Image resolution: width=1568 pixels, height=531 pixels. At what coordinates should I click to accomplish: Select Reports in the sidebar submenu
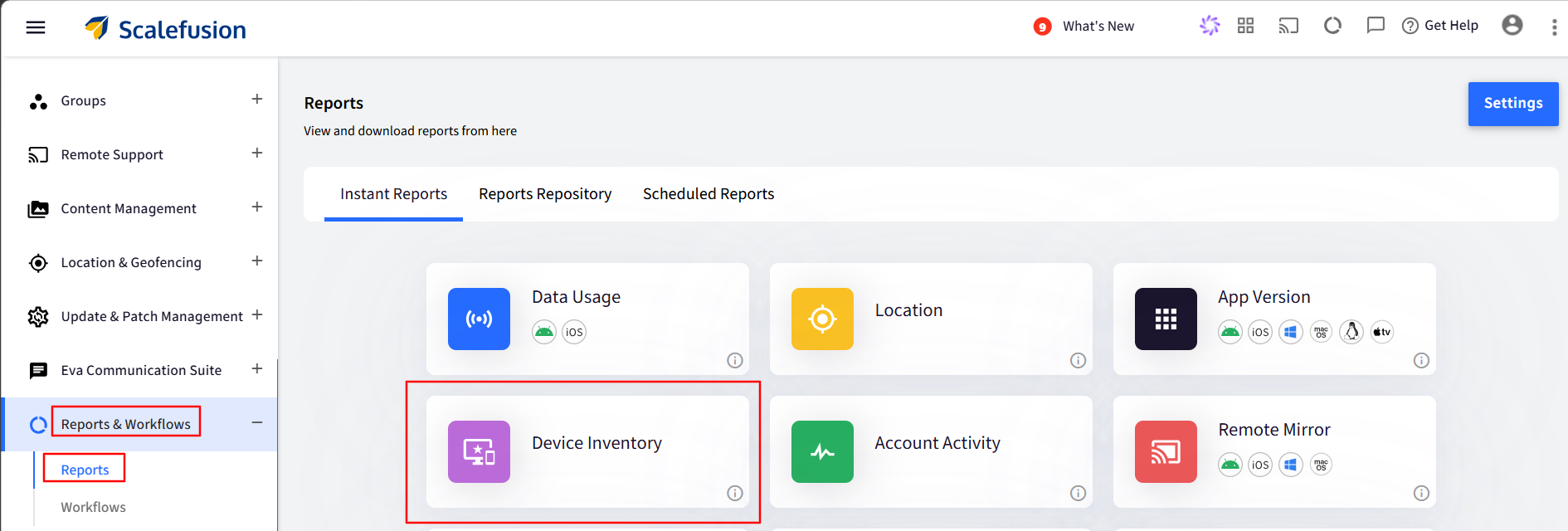pos(85,470)
